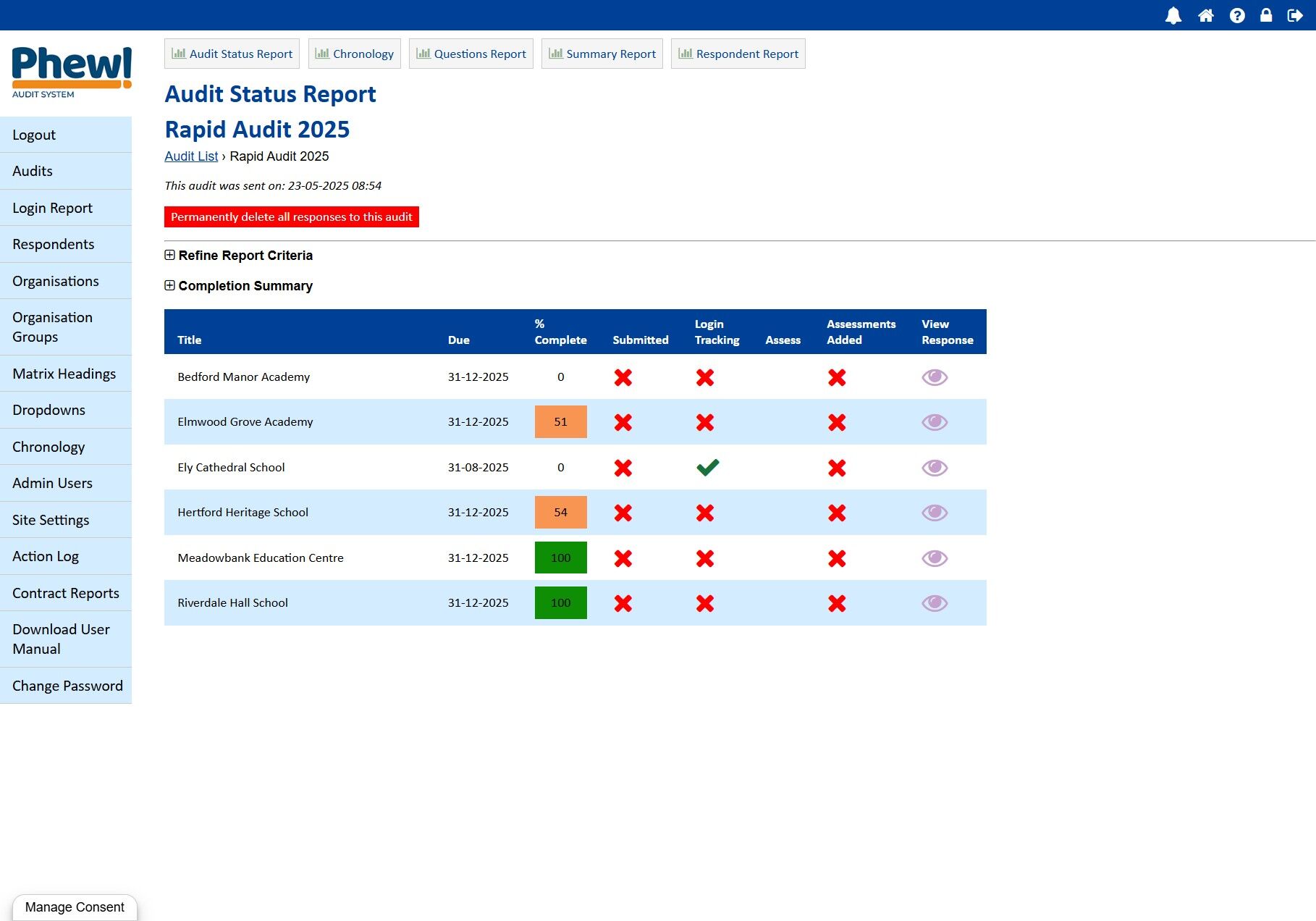This screenshot has height=921, width=1316.
Task: Click submitted cross for Meadowbank Education Centre
Action: (623, 558)
